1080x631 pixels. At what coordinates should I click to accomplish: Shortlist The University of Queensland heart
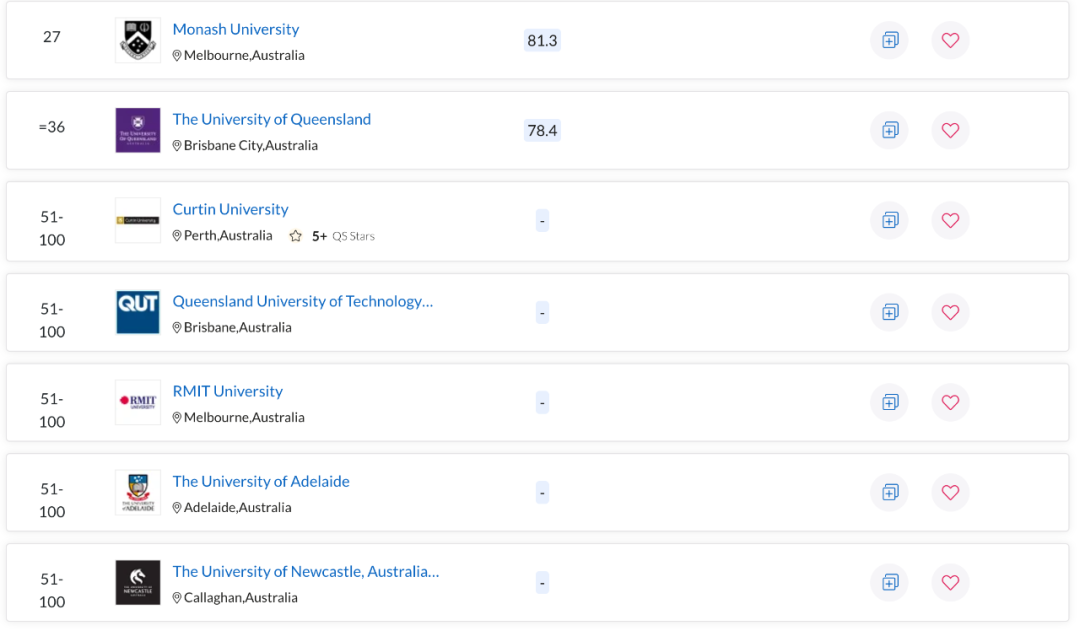tap(950, 130)
